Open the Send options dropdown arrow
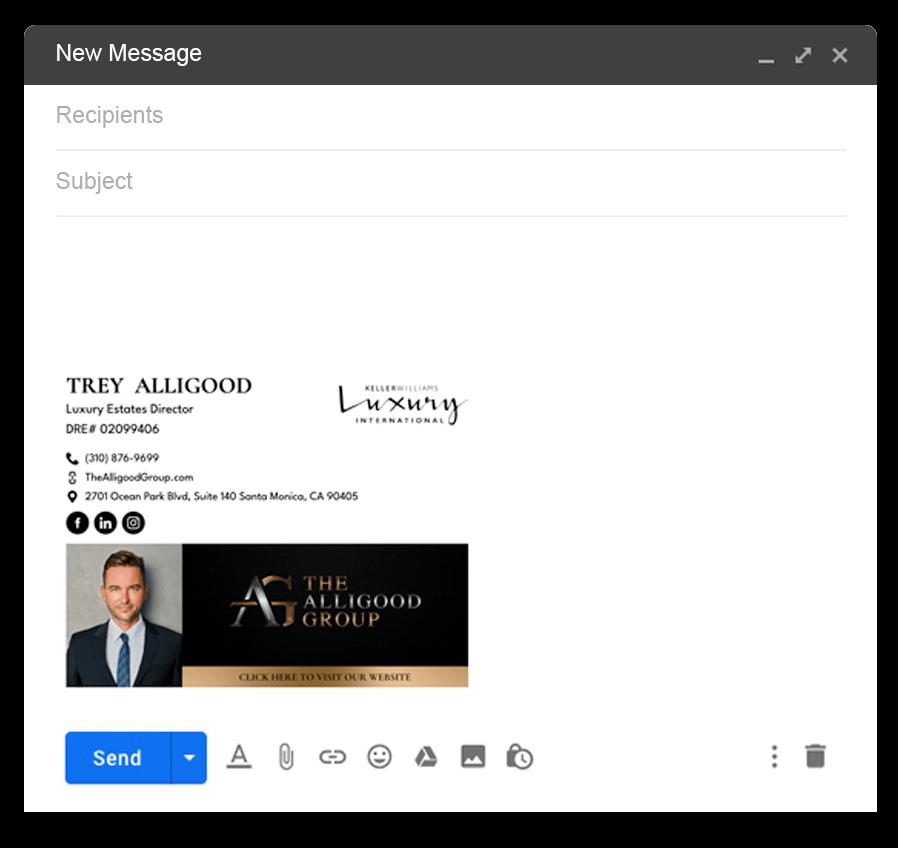Screen dimensions: 898x848 click(189, 758)
